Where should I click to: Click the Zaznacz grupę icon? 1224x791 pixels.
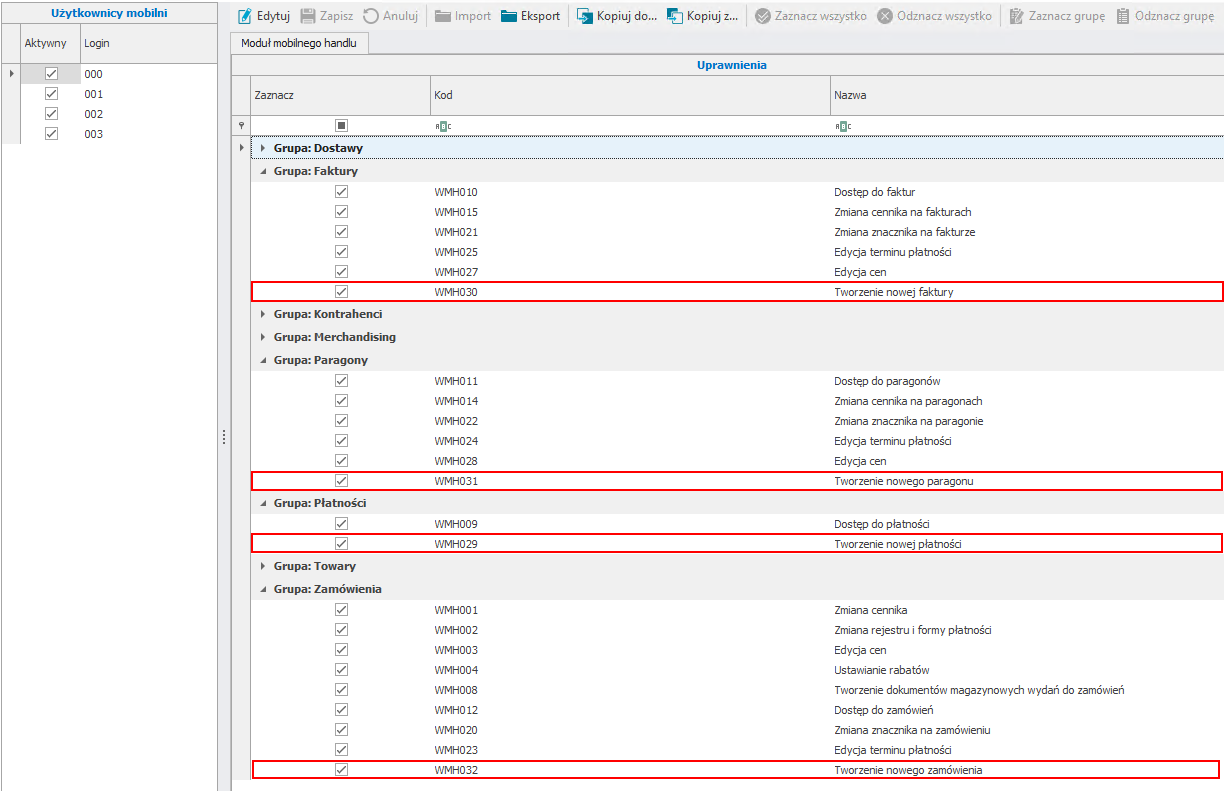point(1017,16)
